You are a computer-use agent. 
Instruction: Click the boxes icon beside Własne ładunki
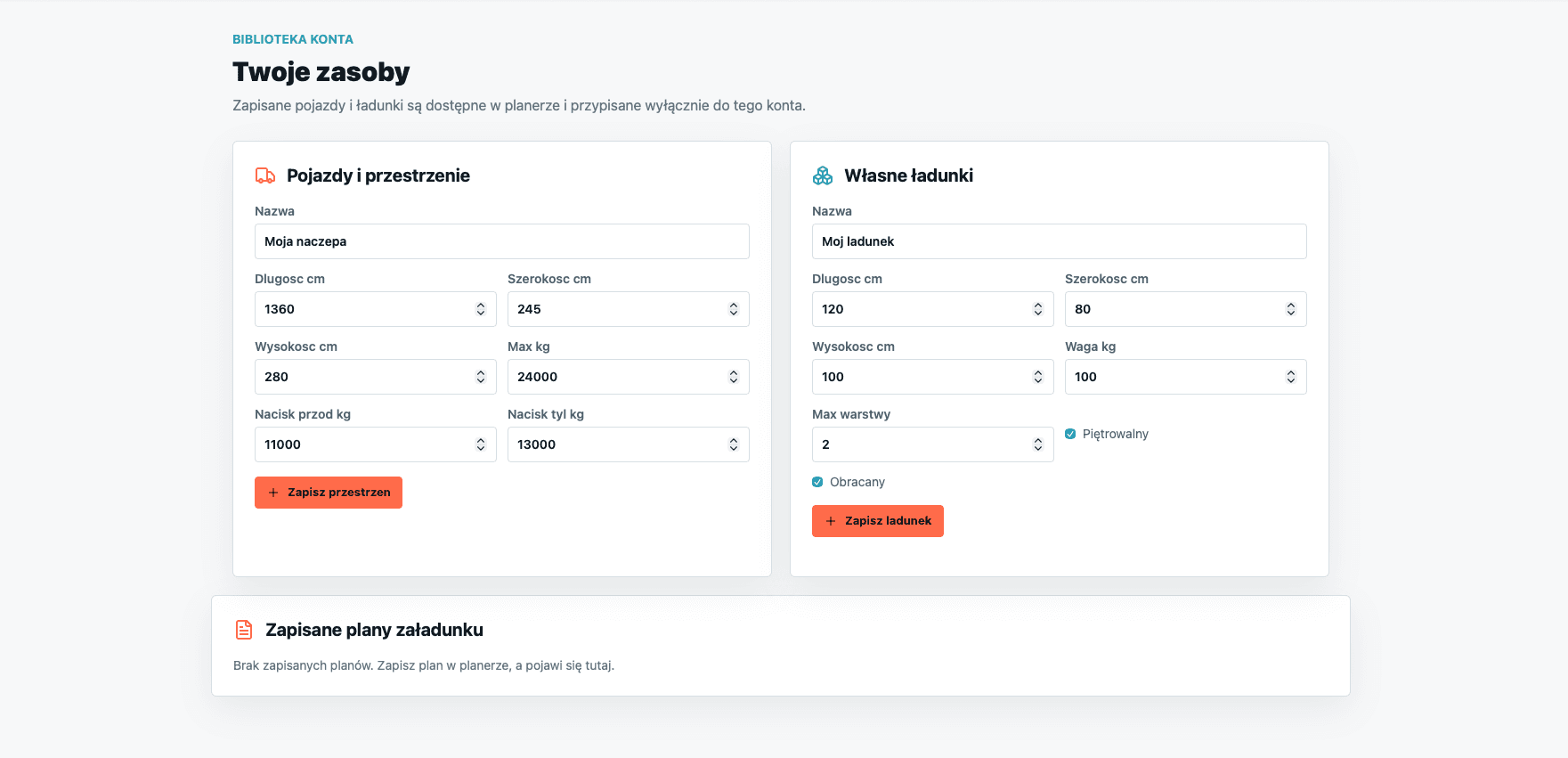823,175
